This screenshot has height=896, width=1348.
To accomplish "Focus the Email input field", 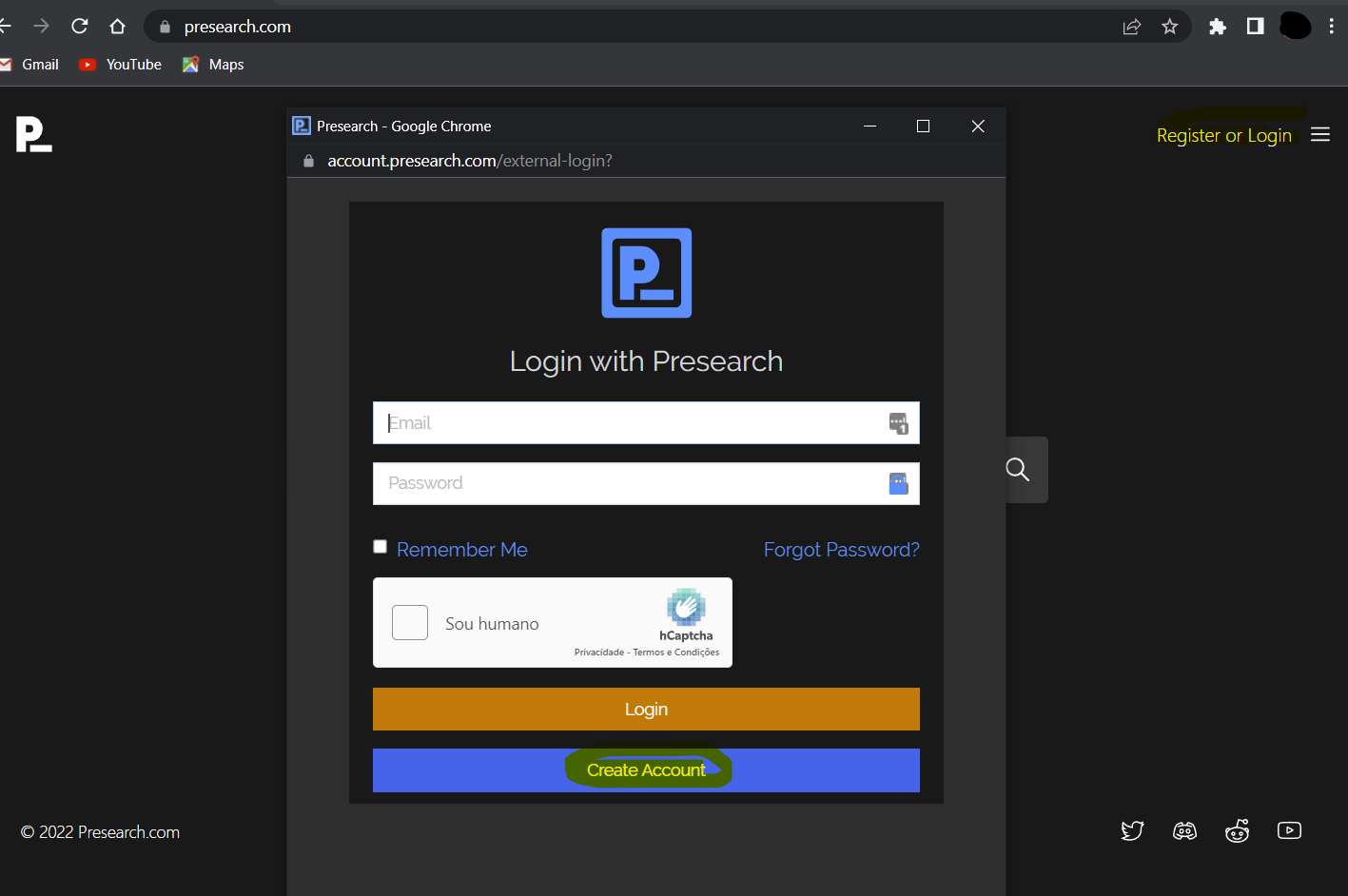I will [x=646, y=423].
